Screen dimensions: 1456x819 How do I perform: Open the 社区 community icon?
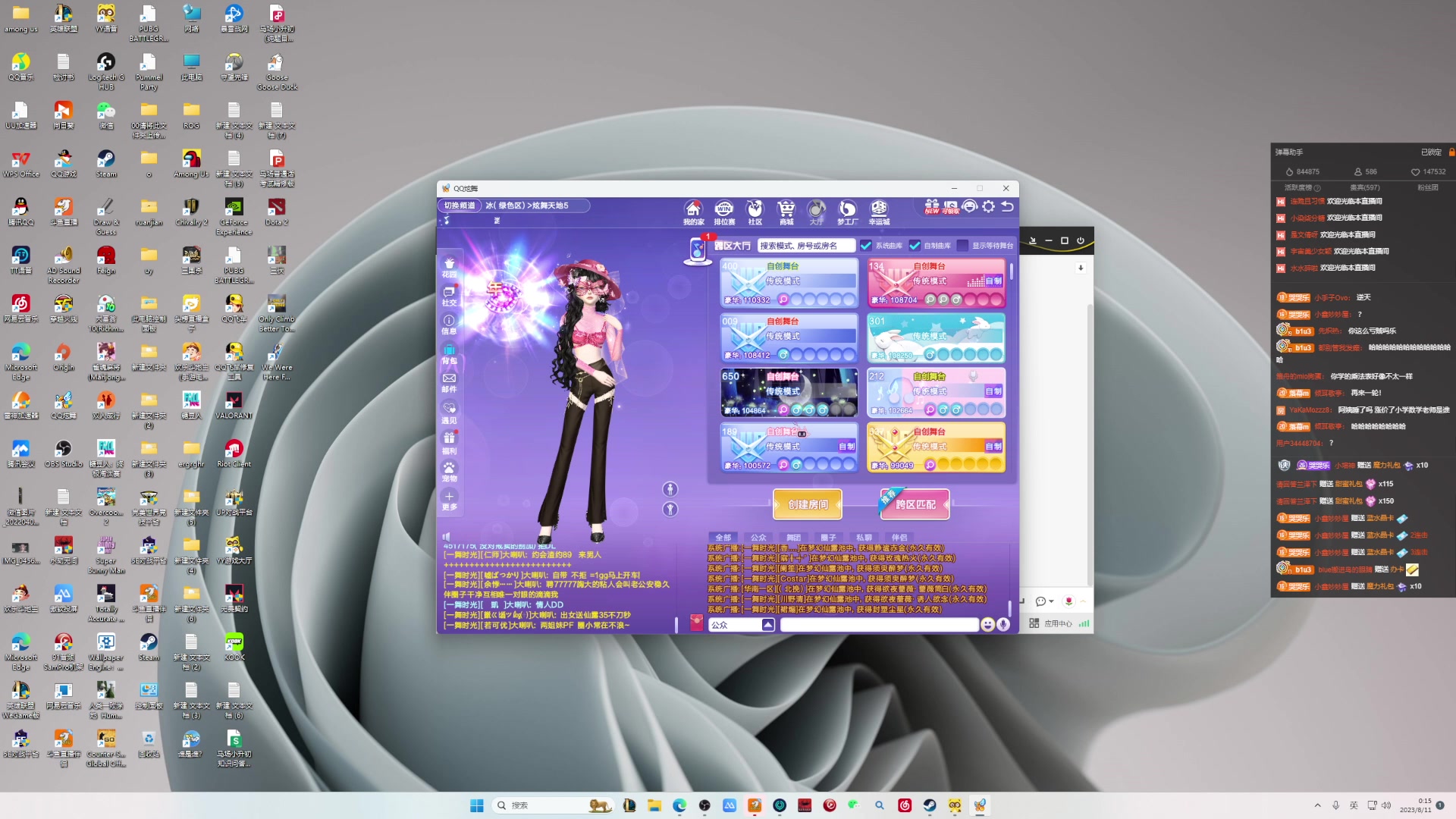(x=755, y=212)
